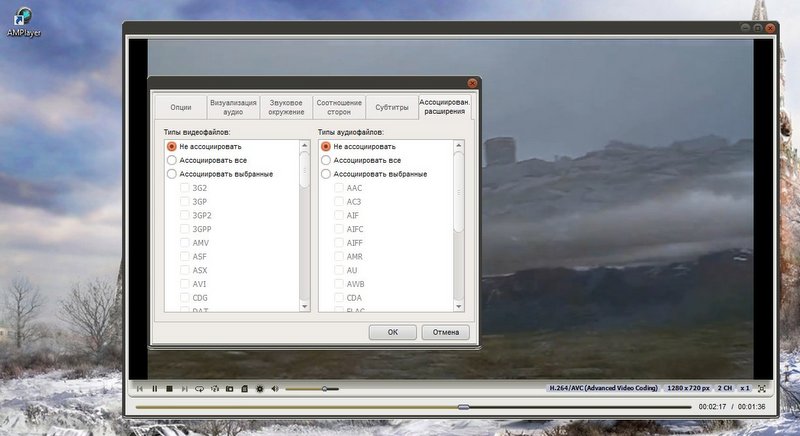
Task: Check the AC3 audio format
Action: [x=339, y=201]
